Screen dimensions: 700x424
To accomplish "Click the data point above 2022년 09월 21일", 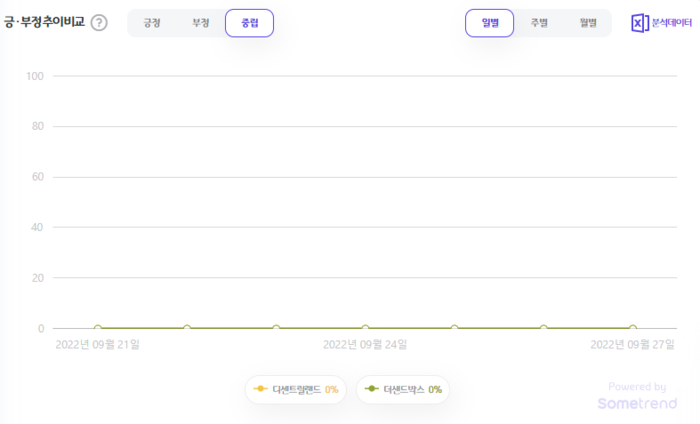I will 98,328.
